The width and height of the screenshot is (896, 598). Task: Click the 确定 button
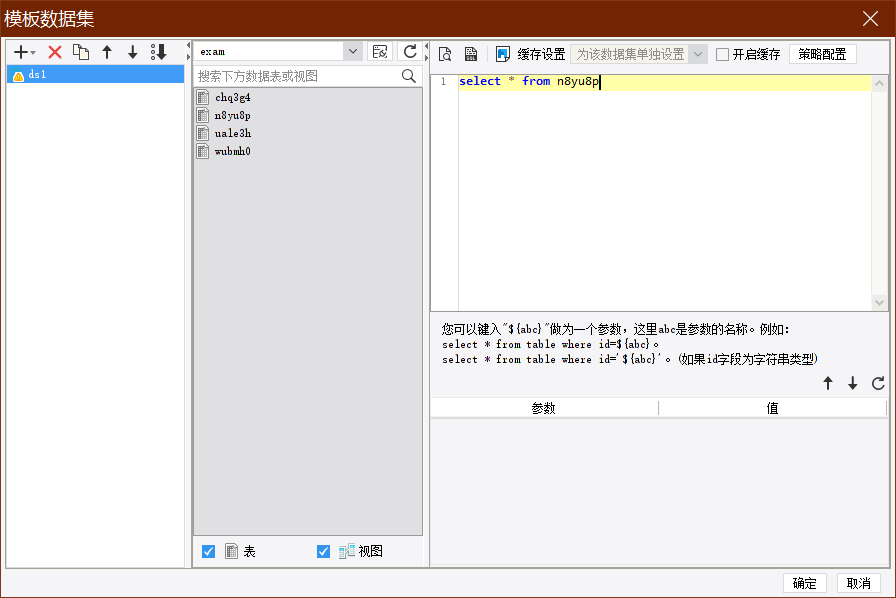(x=804, y=583)
